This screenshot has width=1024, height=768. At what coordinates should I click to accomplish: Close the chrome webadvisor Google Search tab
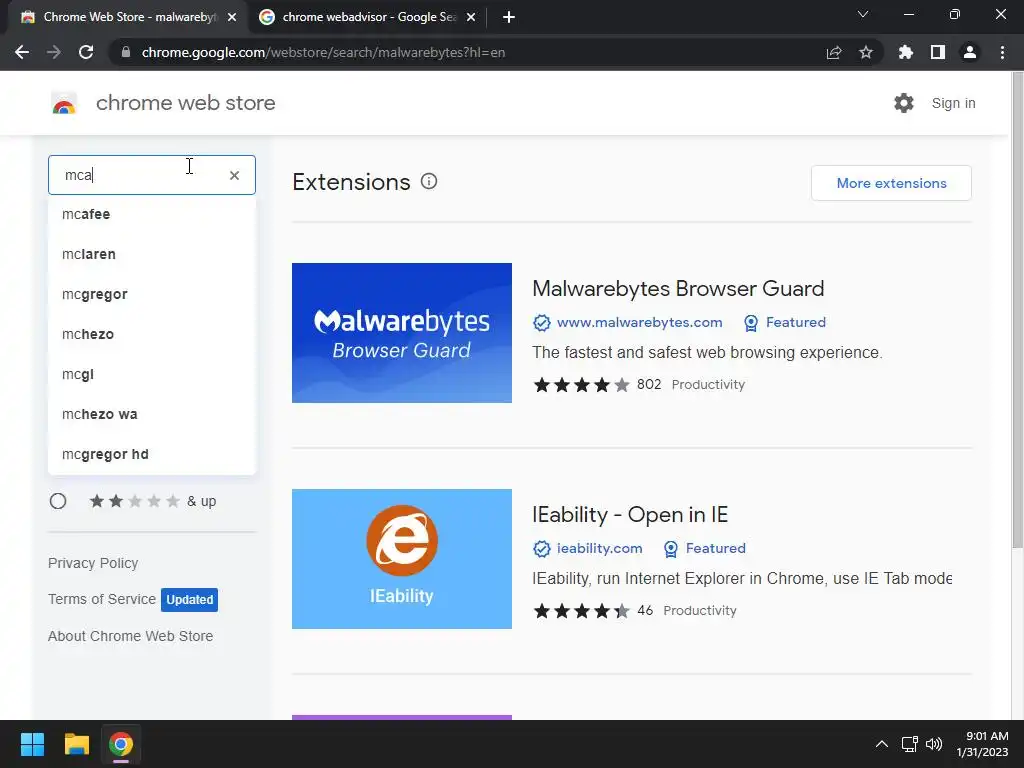coord(471,17)
